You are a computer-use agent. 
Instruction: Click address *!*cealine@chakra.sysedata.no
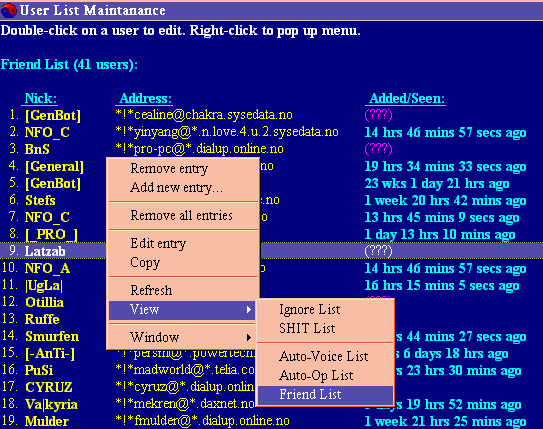(x=204, y=115)
